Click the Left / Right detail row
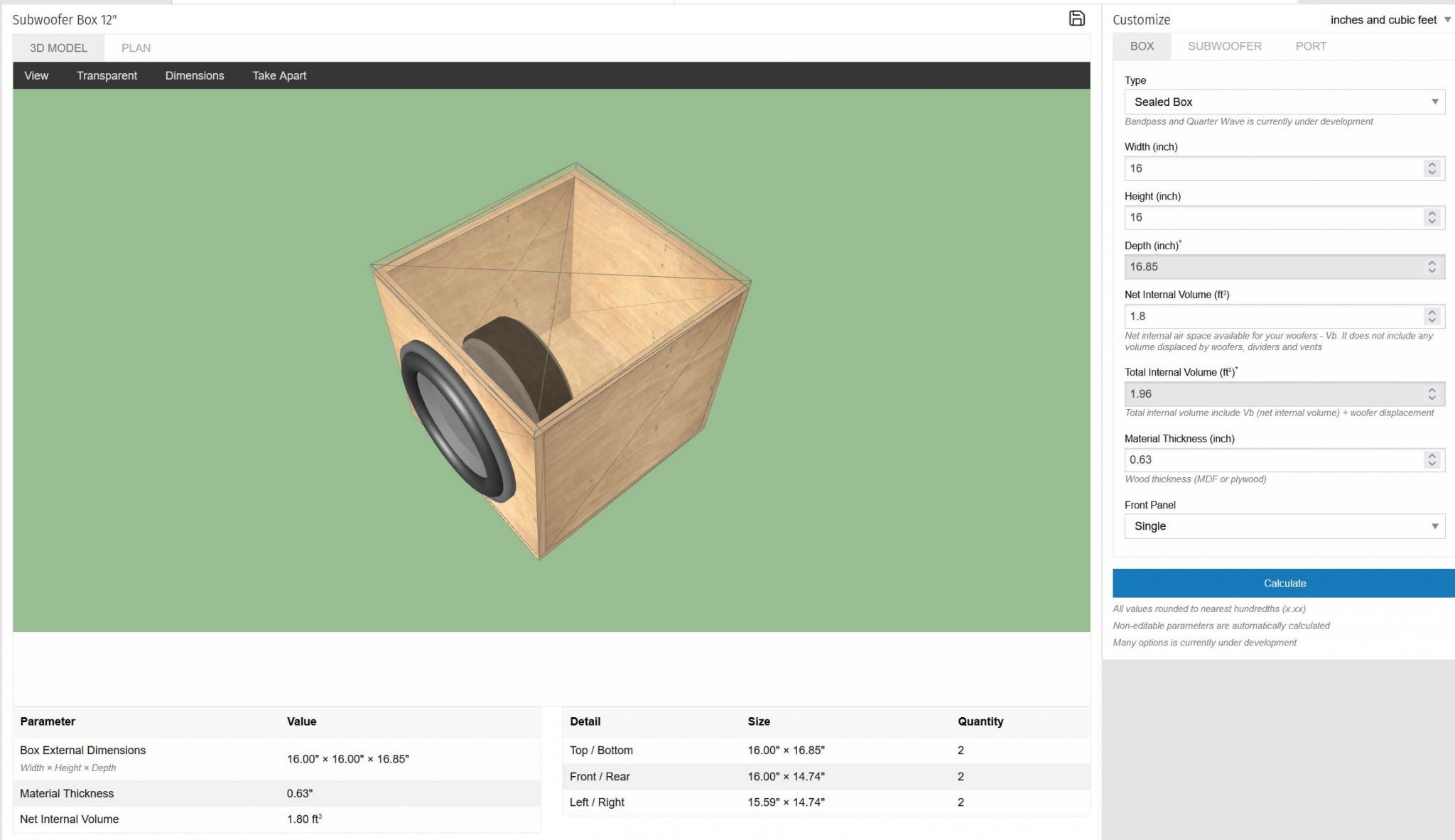The image size is (1455, 840). 826,802
